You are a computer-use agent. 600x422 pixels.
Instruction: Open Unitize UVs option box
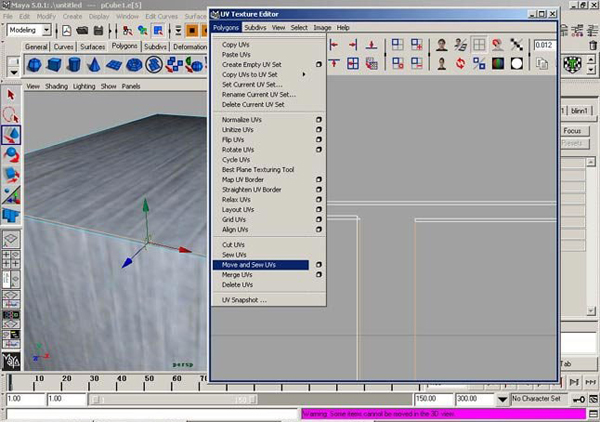tap(318, 130)
